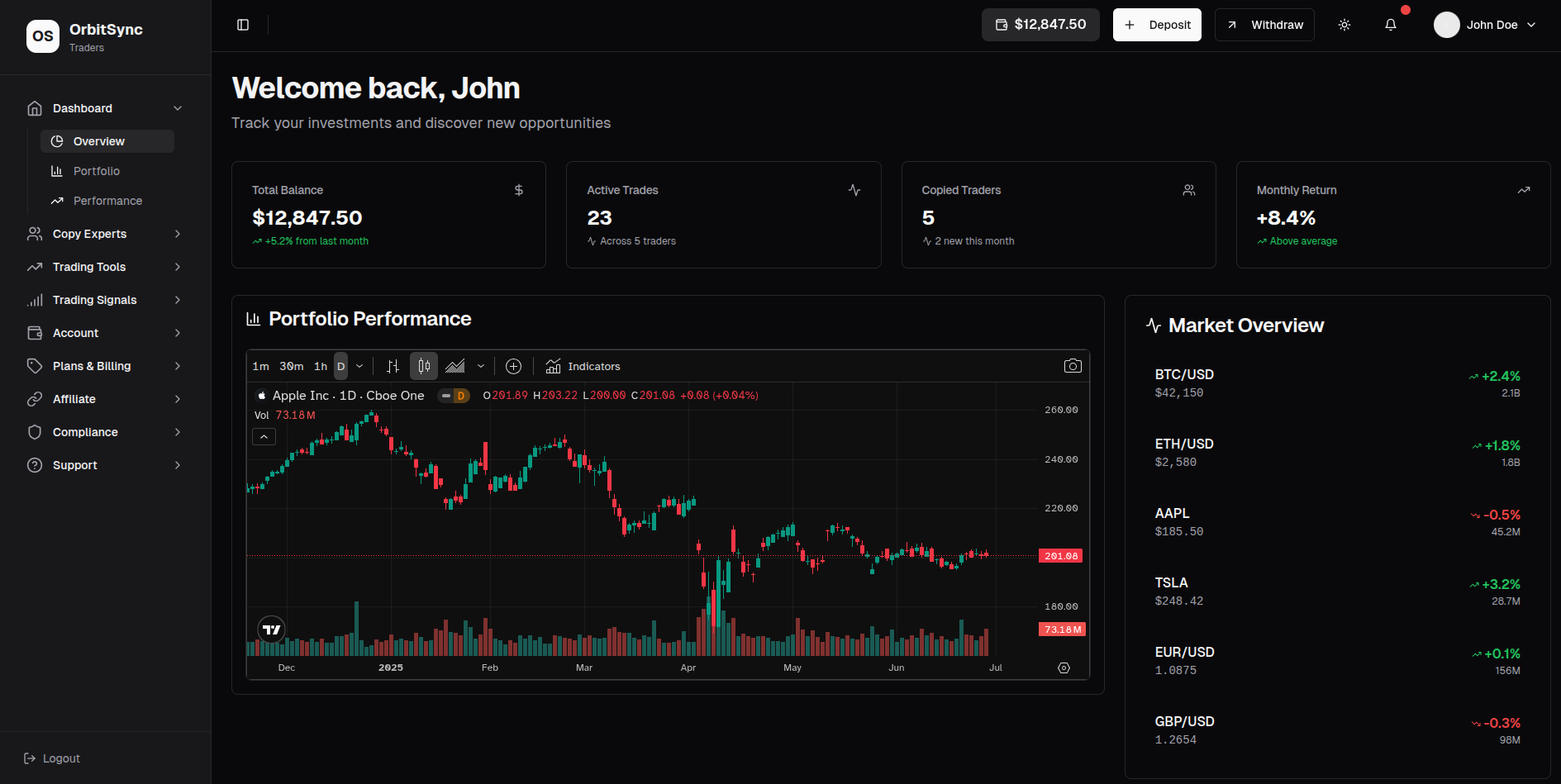Click the bar chart style icon

point(393,366)
